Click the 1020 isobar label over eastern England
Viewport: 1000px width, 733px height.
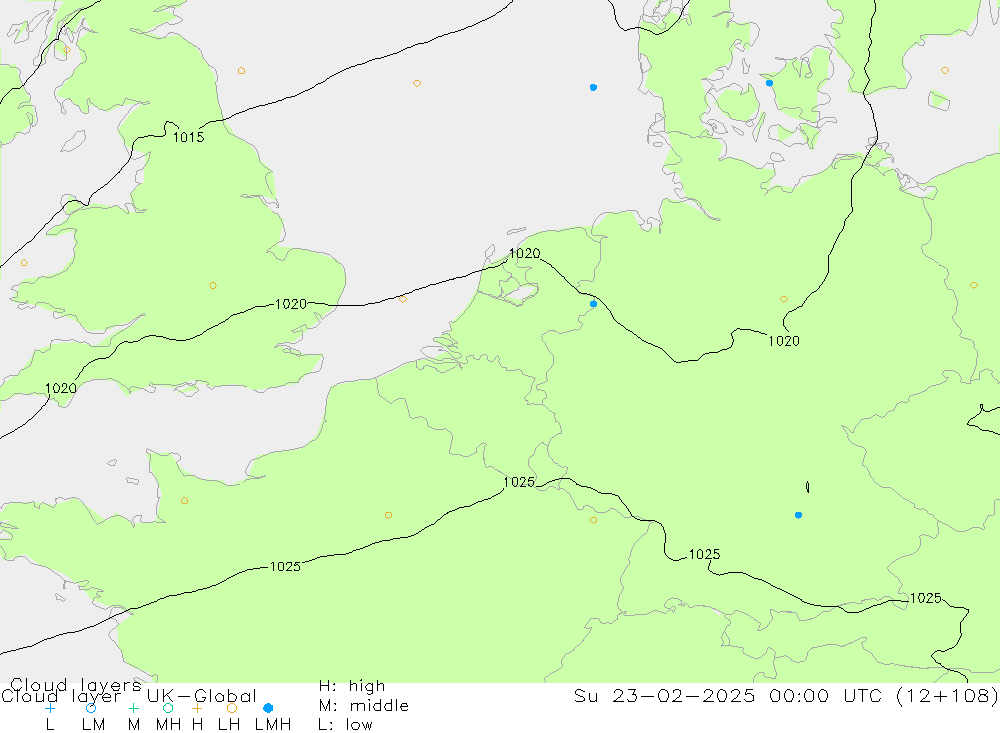click(x=291, y=304)
